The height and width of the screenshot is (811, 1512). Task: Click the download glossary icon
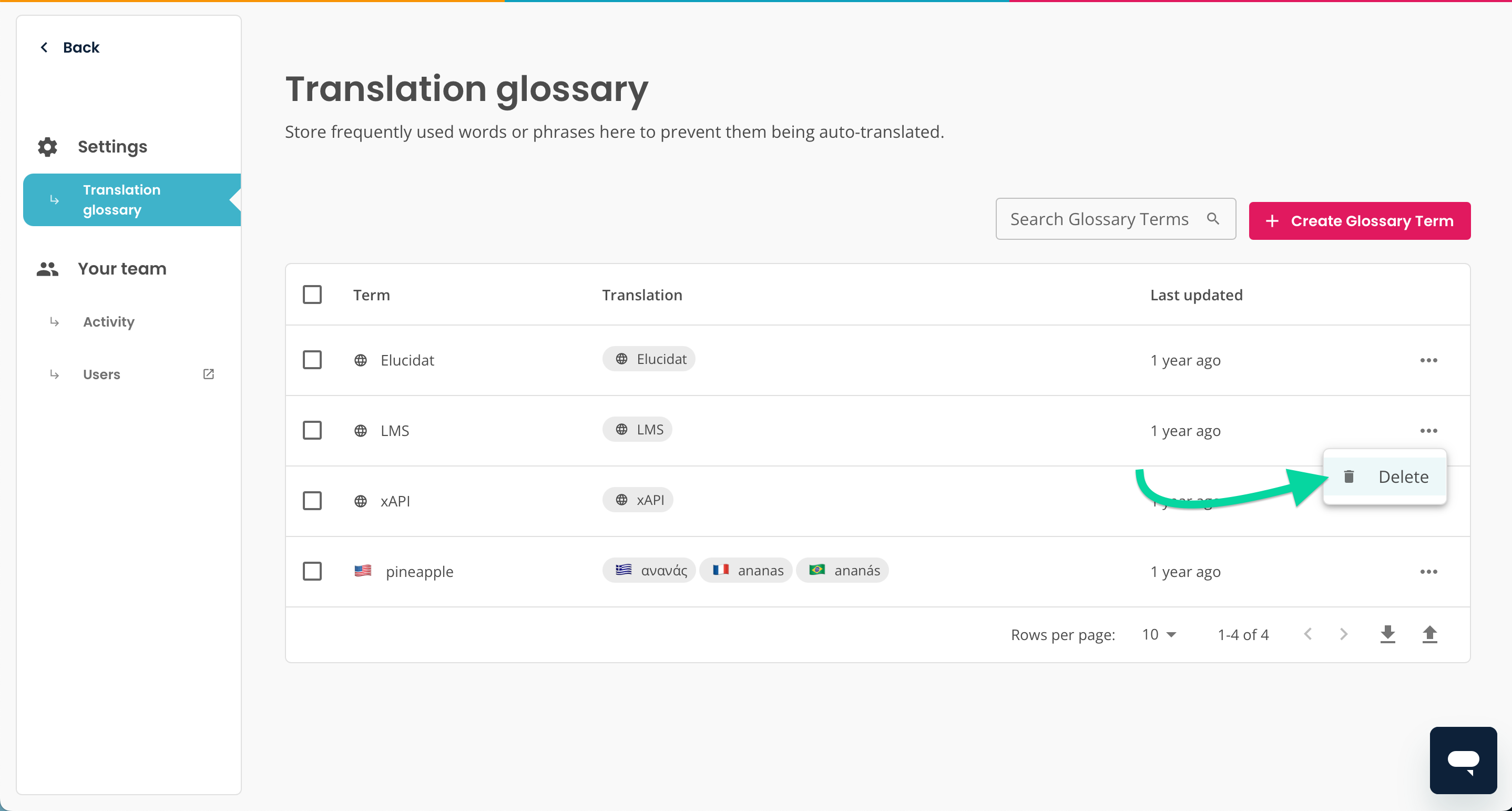tap(1387, 634)
